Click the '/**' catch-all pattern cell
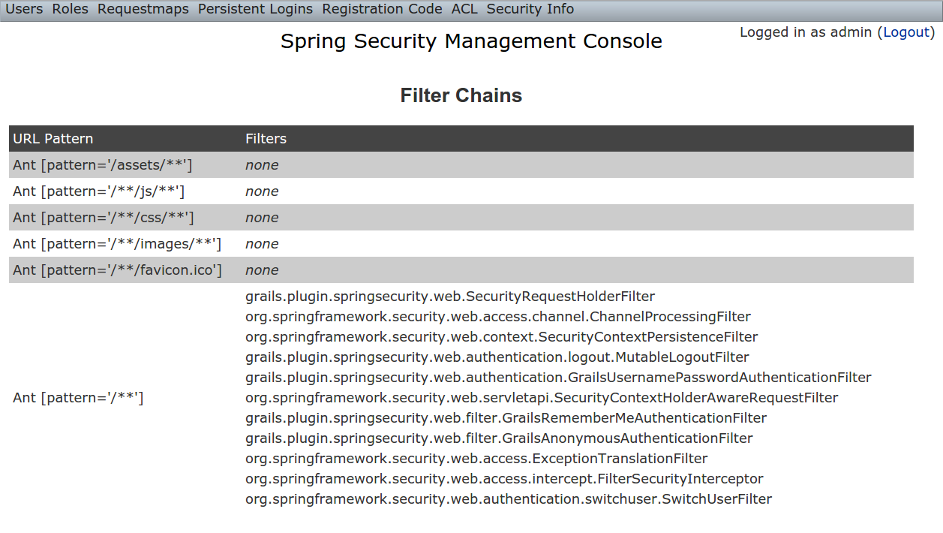 [x=78, y=398]
